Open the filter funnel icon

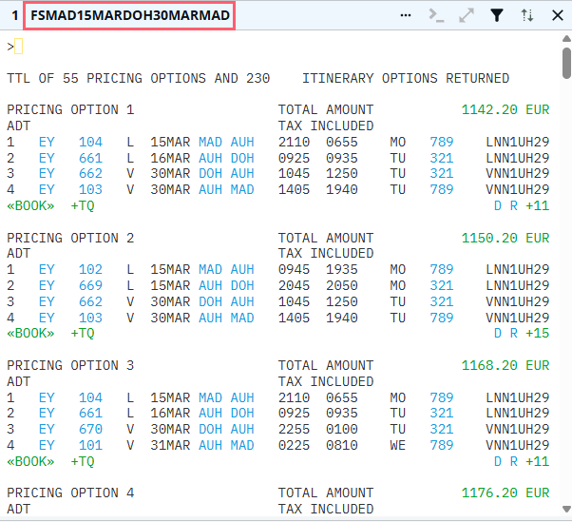coord(497,15)
